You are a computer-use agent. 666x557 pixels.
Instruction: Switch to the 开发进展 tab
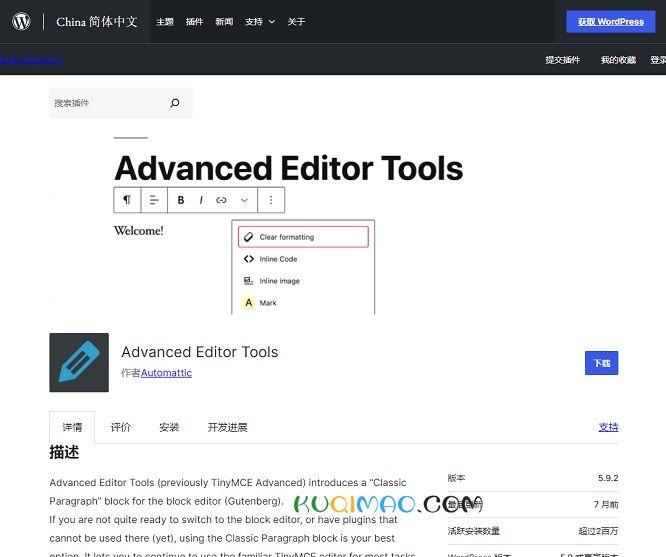click(x=227, y=427)
